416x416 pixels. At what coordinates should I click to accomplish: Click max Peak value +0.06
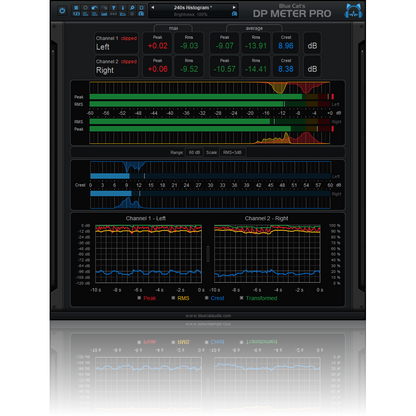pyautogui.click(x=158, y=69)
